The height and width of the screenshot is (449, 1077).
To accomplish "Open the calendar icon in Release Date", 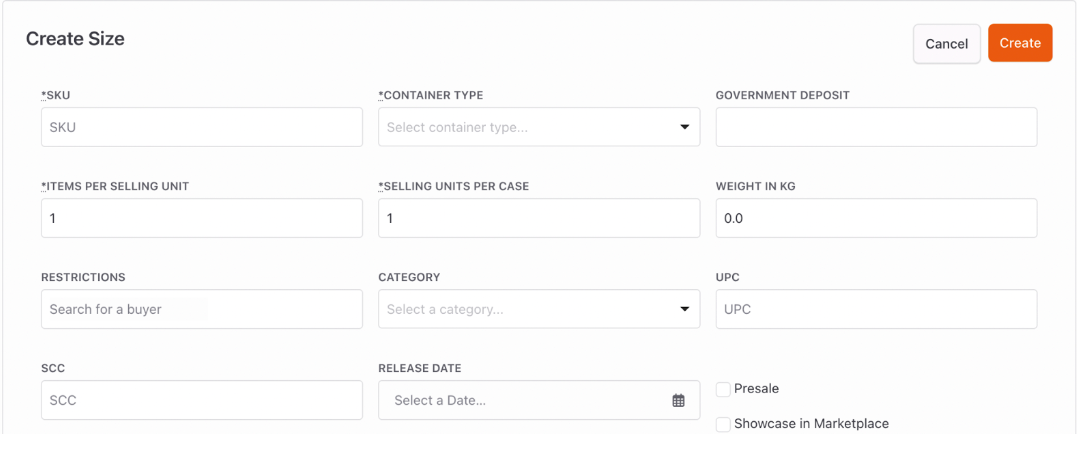I will pos(678,401).
